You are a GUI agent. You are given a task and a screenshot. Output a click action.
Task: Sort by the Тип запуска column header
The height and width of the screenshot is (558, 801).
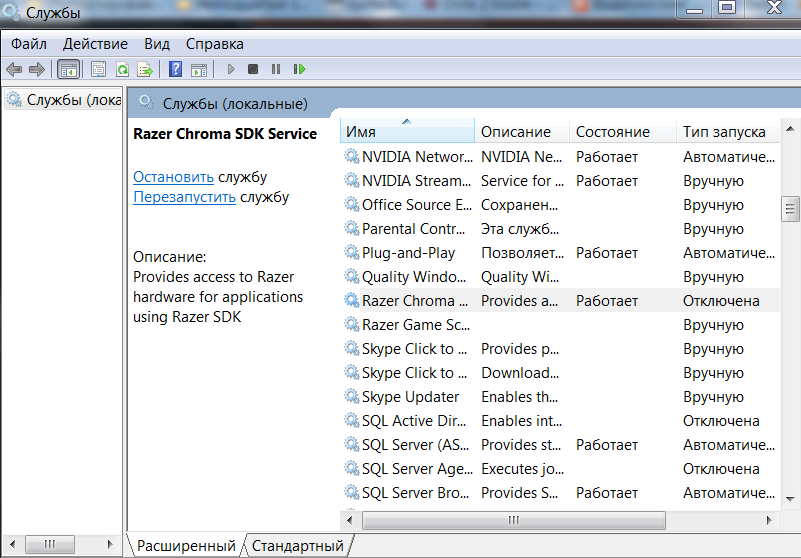728,131
